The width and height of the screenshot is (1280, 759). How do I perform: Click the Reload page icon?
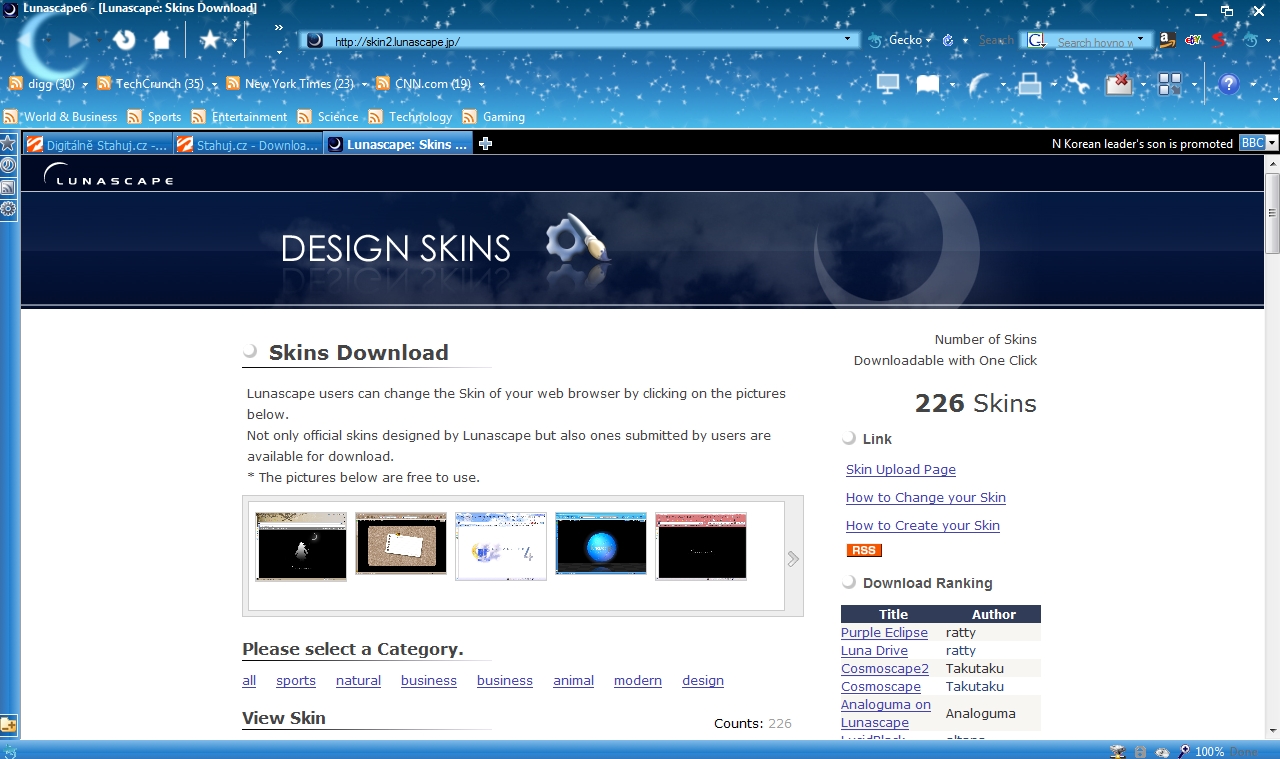point(124,40)
